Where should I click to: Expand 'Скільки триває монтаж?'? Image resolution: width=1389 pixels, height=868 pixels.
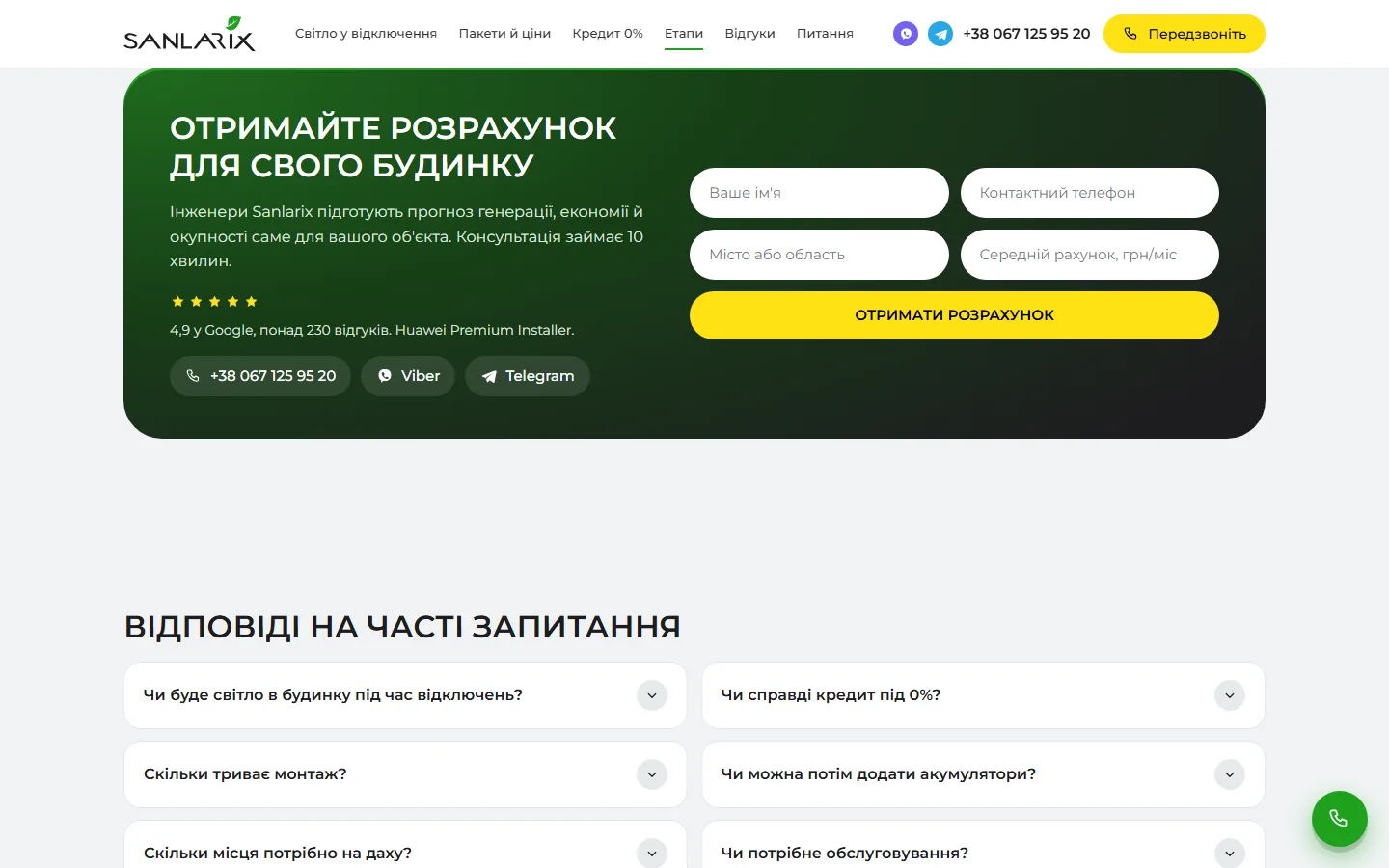(x=405, y=774)
